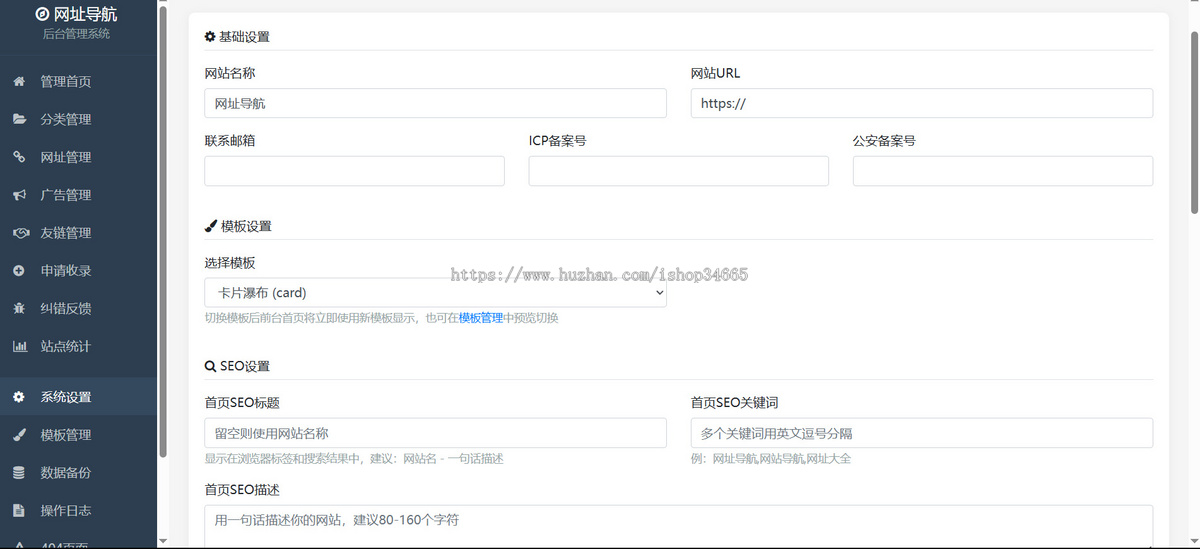Open 纠错反馈 menu item
This screenshot has width=1200, height=549.
(78, 310)
